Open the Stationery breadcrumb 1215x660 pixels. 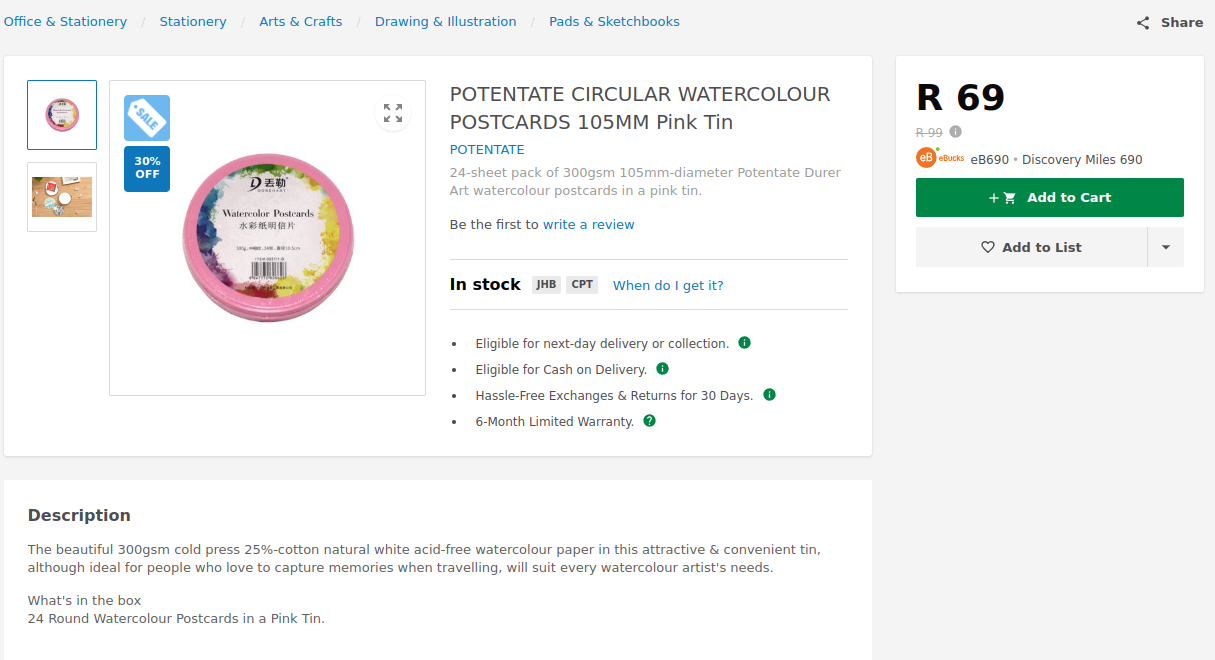click(193, 22)
